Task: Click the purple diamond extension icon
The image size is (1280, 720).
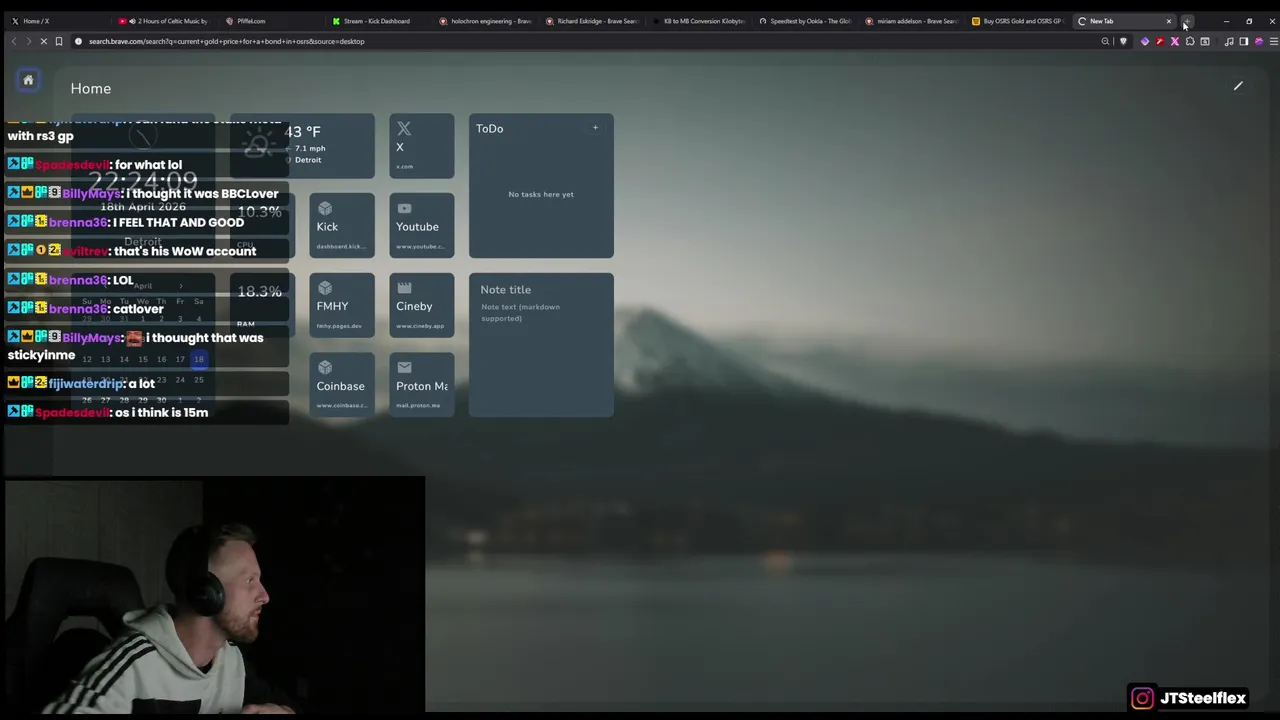Action: [1145, 41]
